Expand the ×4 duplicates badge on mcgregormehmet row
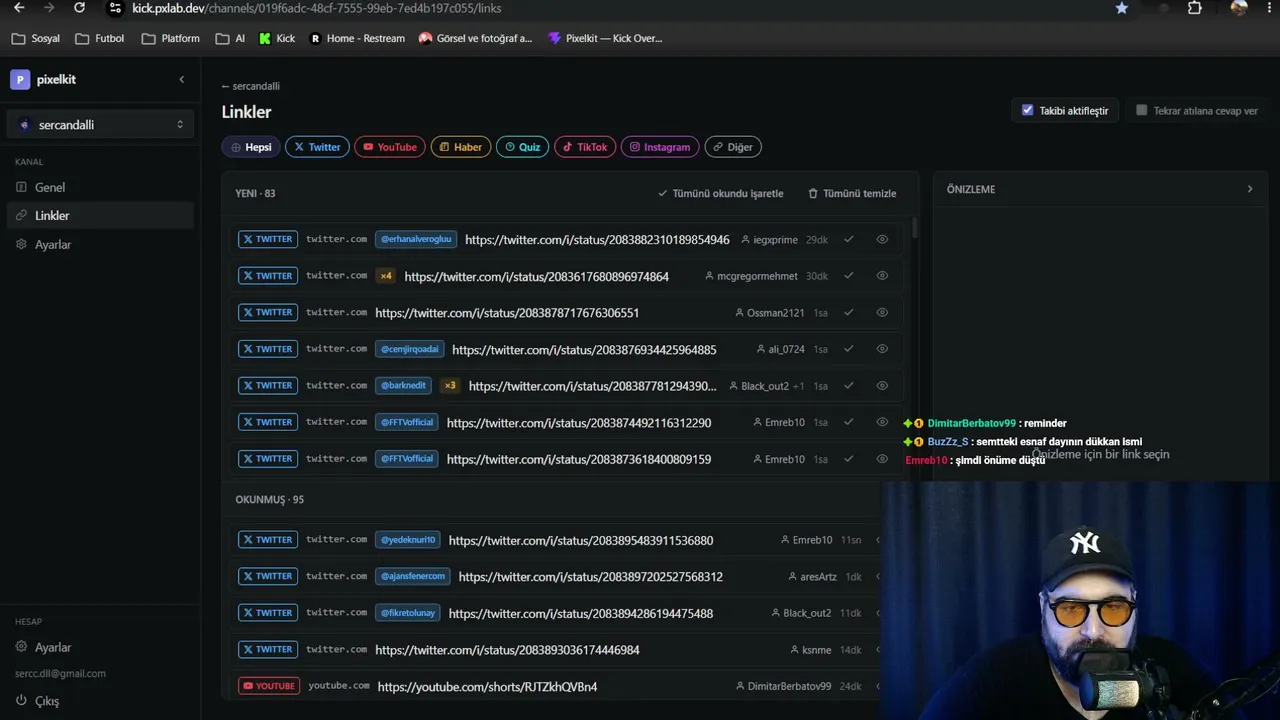The image size is (1280, 720). click(x=385, y=276)
